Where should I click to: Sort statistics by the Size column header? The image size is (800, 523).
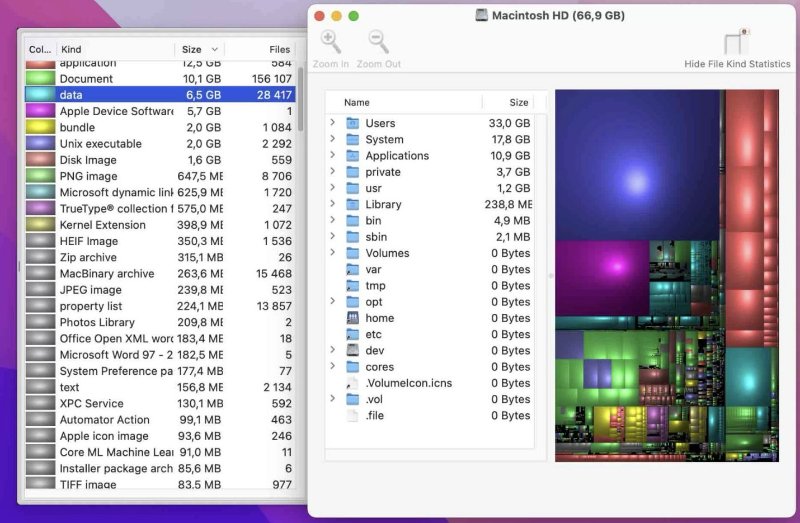pyautogui.click(x=199, y=49)
